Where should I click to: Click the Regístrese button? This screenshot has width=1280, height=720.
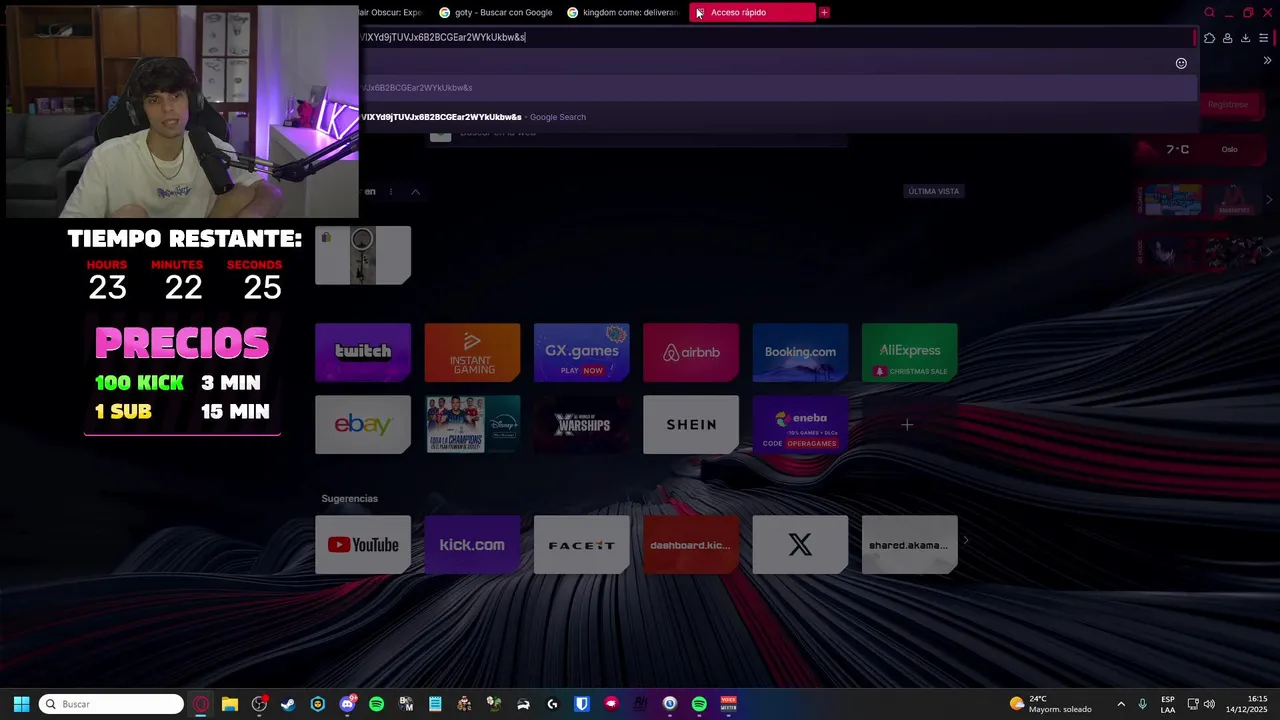pyautogui.click(x=1227, y=104)
